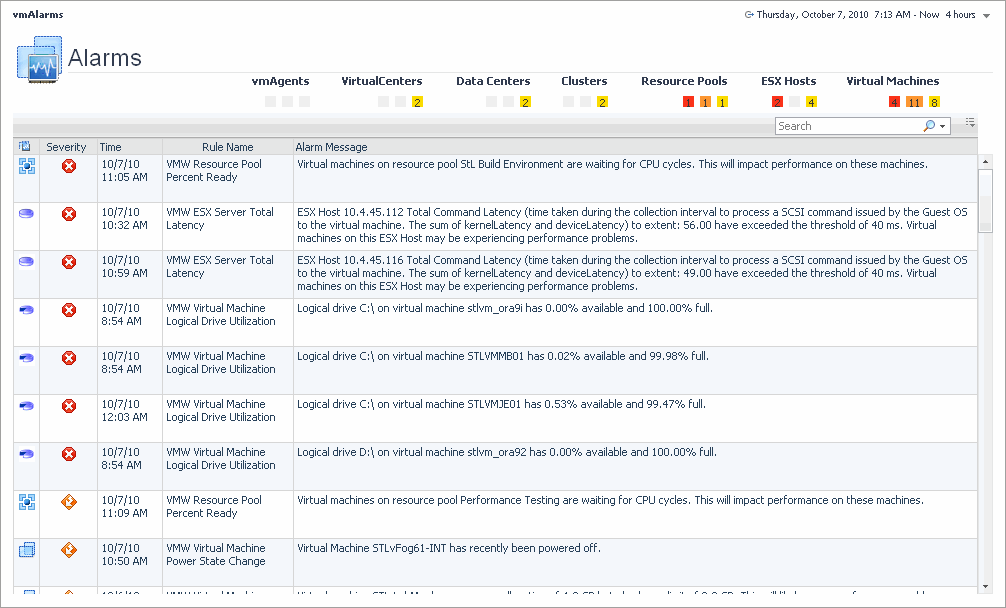
Task: Click the logical drive icon for stlvm_ora9i alarm
Action: coord(27,310)
